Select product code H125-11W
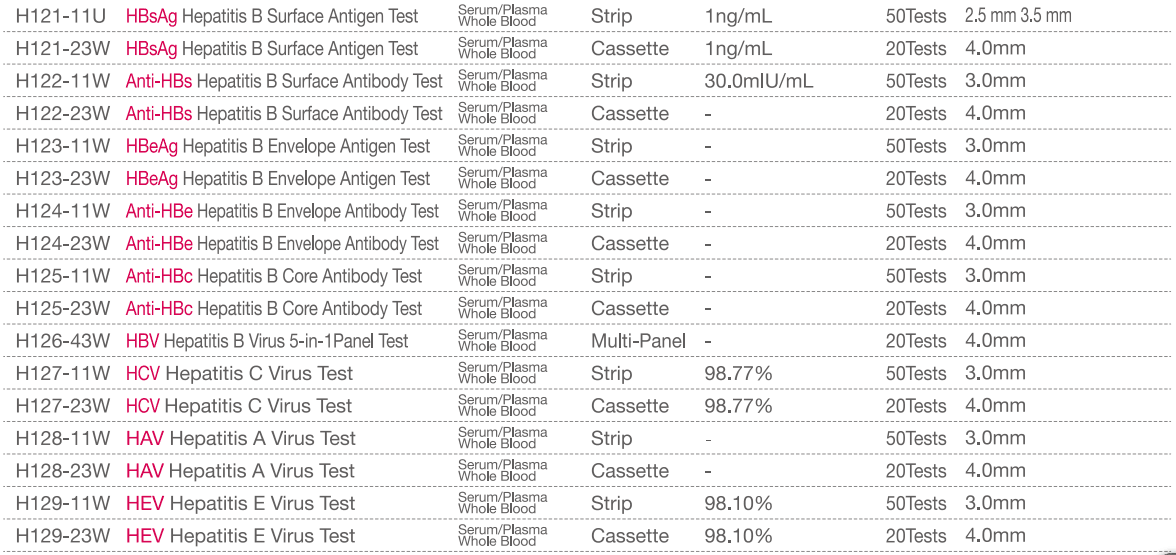The image size is (1176, 555). pos(63,276)
